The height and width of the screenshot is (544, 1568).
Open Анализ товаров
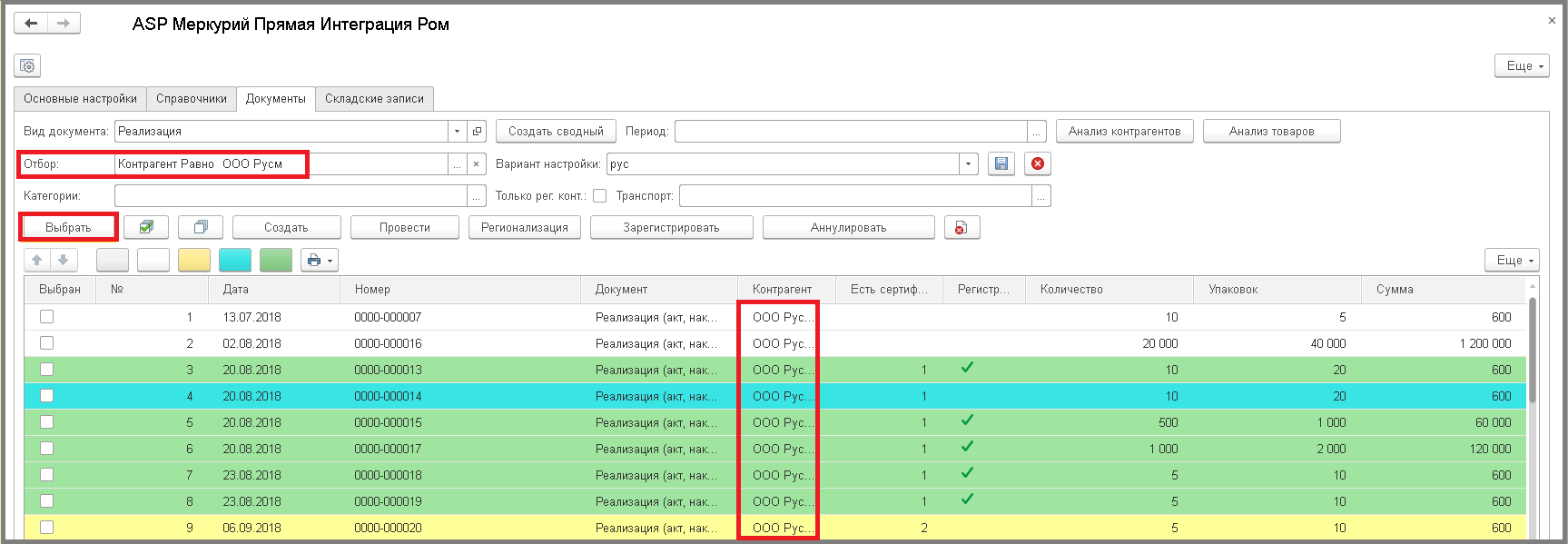(x=1272, y=132)
